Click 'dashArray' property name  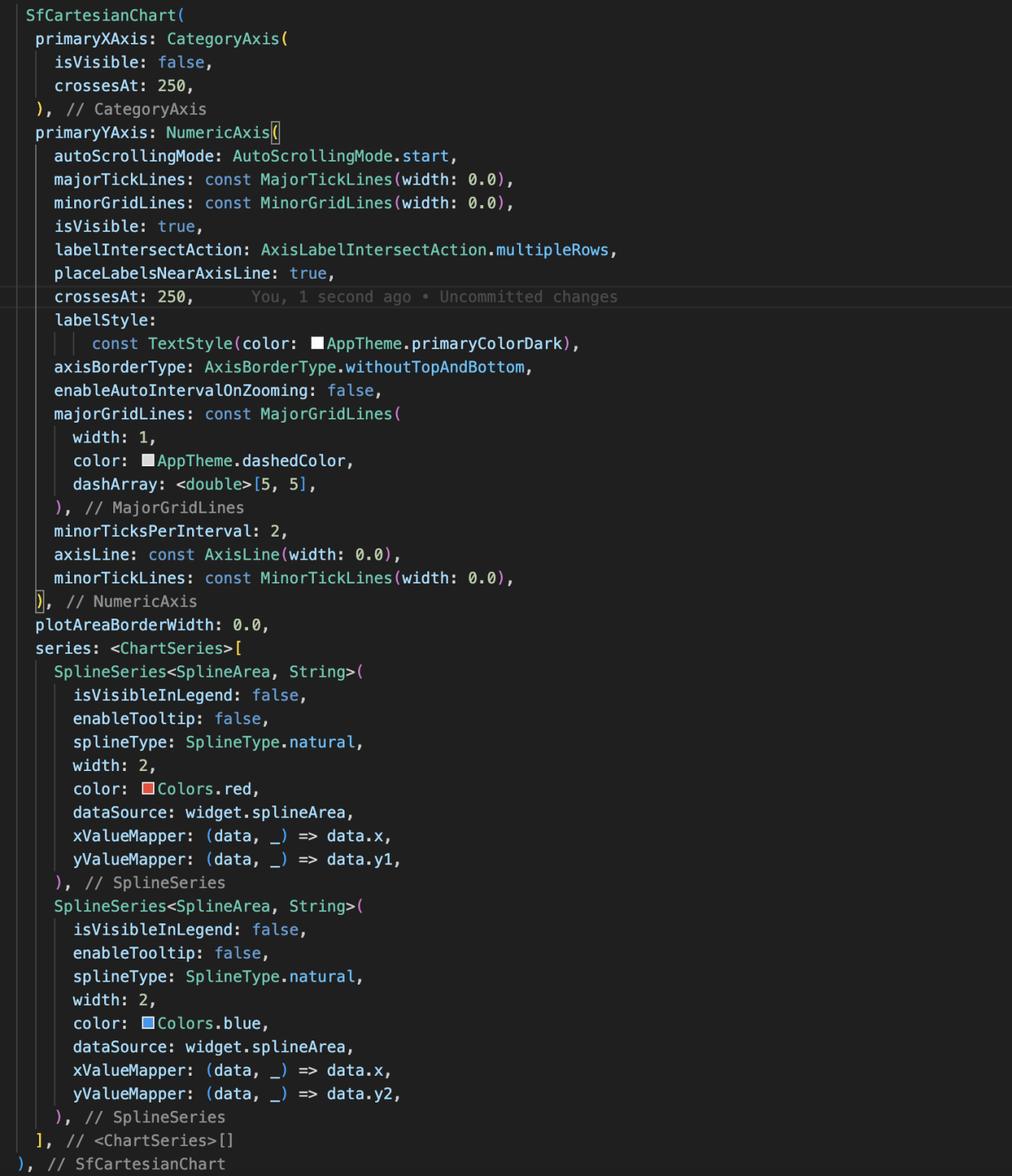pyautogui.click(x=115, y=484)
